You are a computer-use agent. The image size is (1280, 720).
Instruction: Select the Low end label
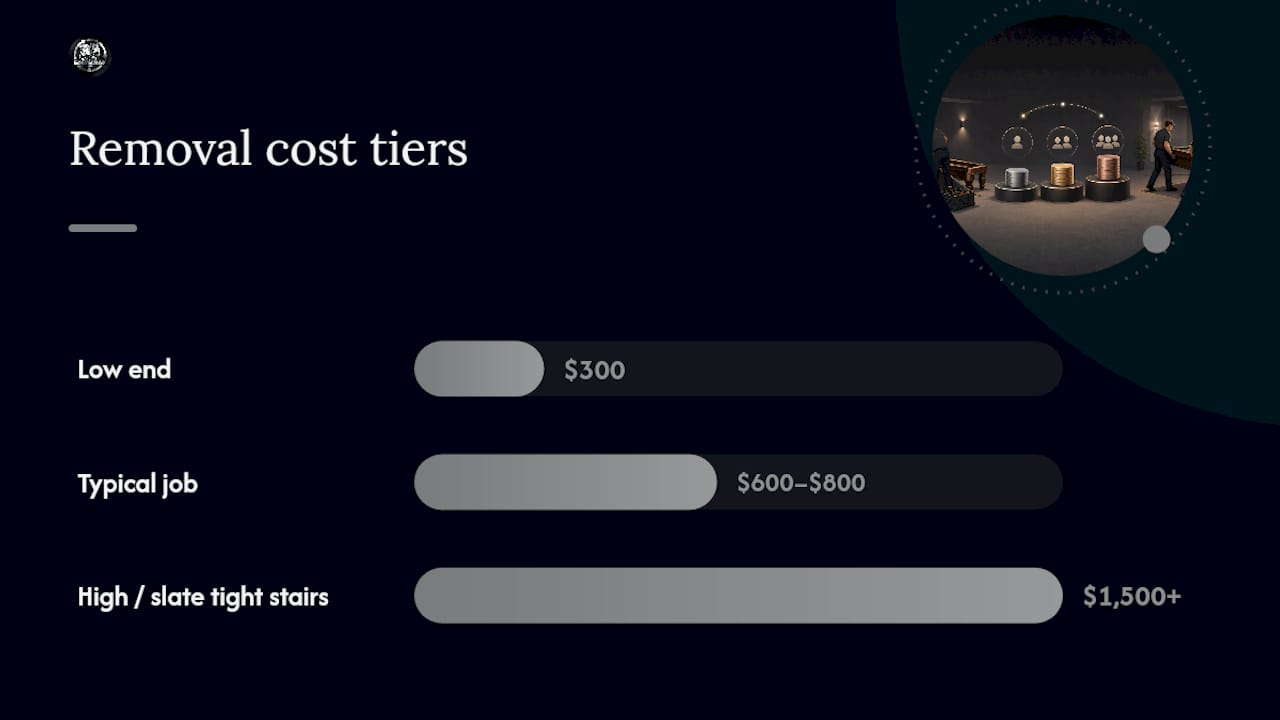(x=124, y=369)
